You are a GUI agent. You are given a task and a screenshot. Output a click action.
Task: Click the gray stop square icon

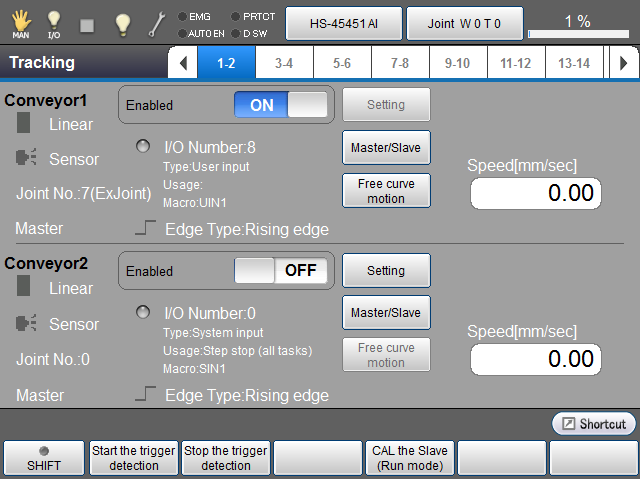point(87,24)
